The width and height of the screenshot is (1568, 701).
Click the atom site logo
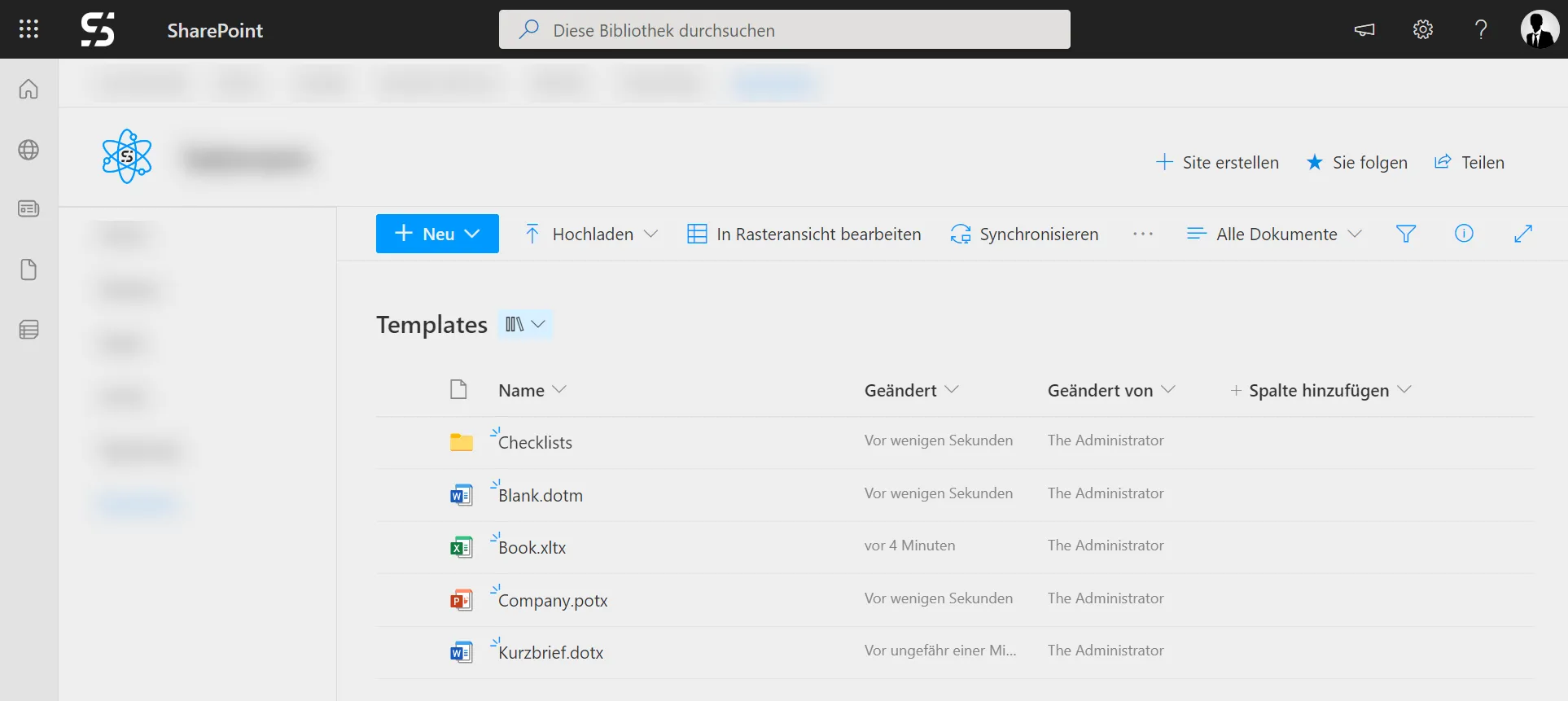[127, 156]
